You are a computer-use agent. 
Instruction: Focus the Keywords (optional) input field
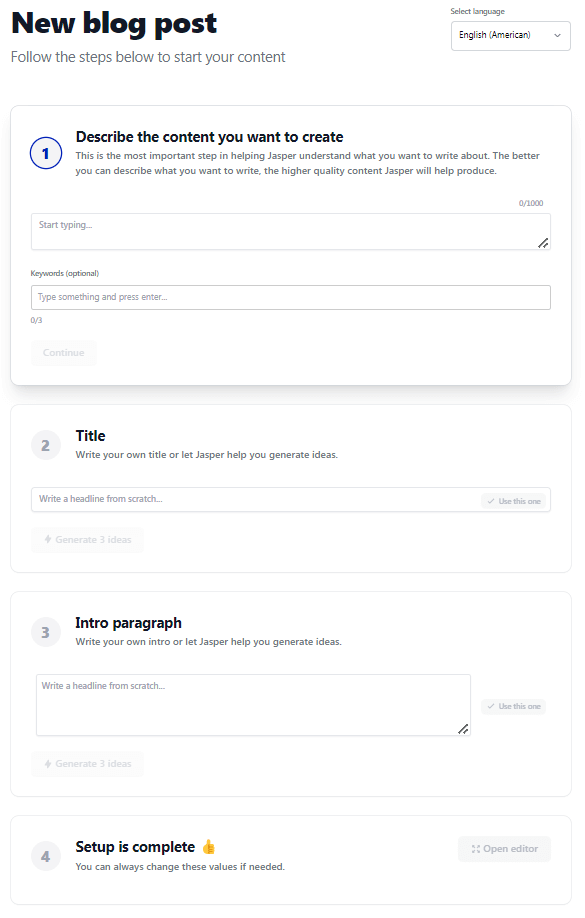pos(290,297)
